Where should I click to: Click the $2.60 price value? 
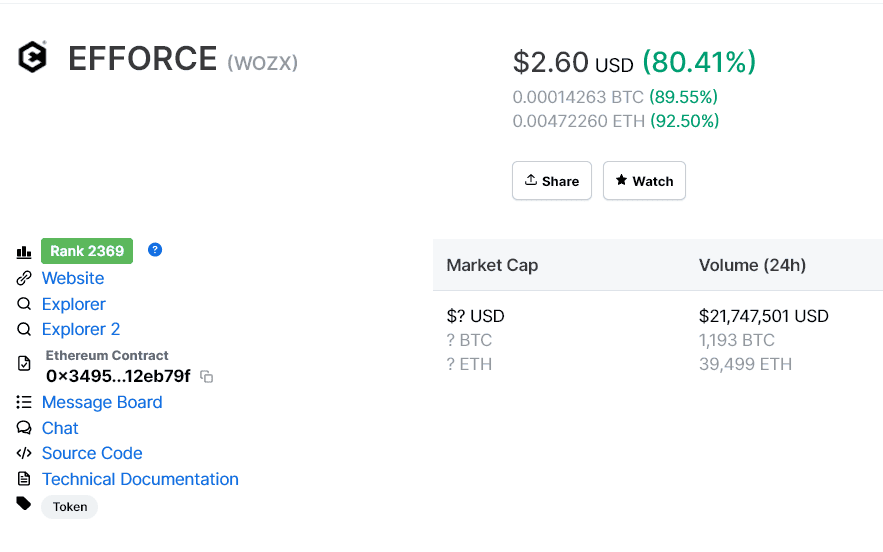pyautogui.click(x=551, y=62)
